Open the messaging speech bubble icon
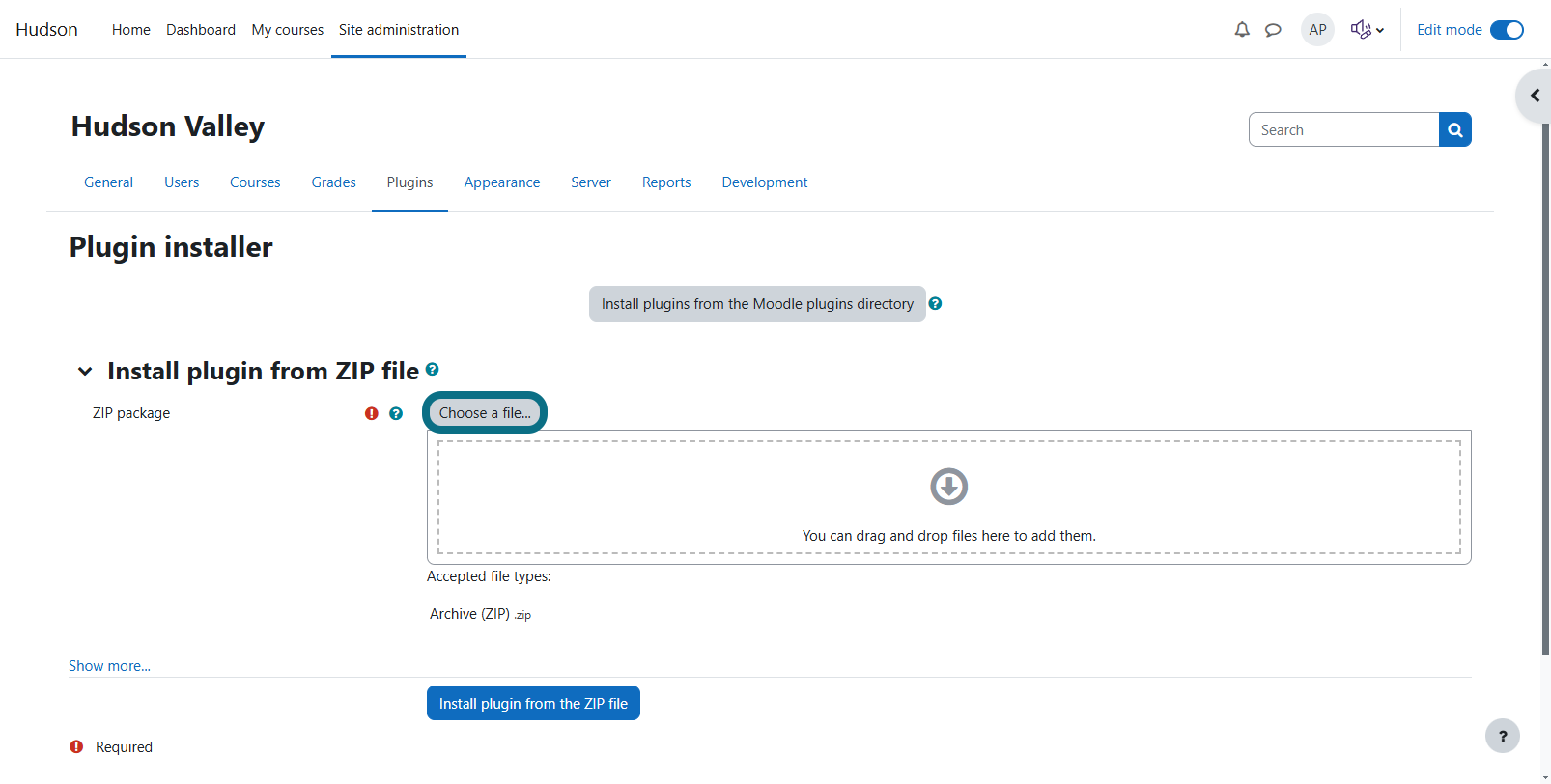This screenshot has height=784, width=1551. coord(1273,30)
